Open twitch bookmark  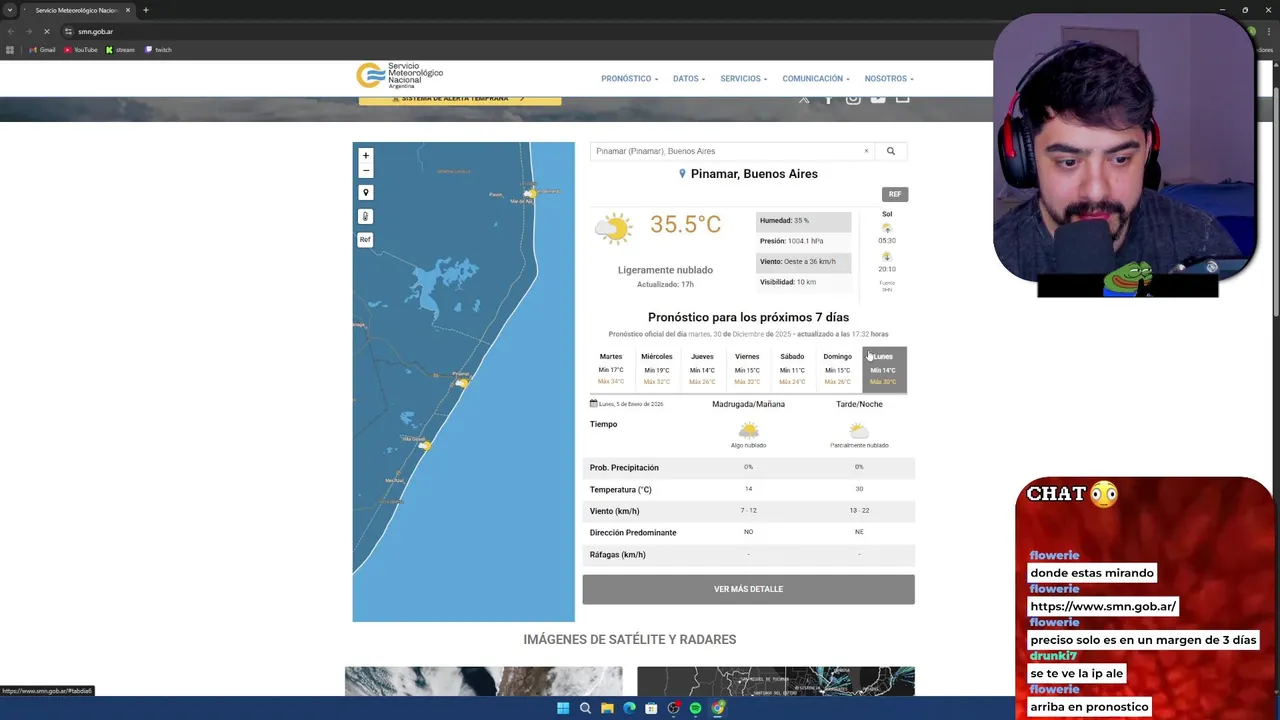[x=158, y=50]
